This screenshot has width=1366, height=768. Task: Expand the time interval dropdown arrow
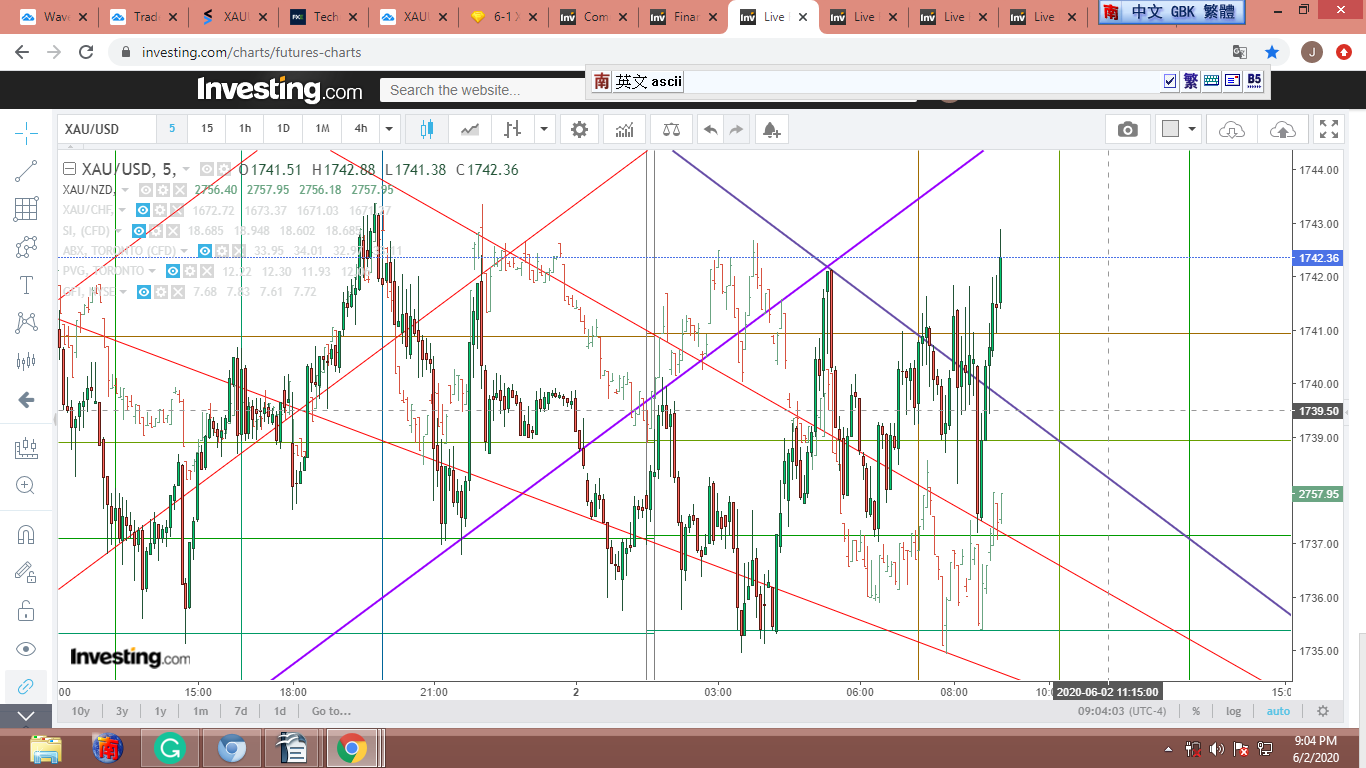click(x=389, y=129)
